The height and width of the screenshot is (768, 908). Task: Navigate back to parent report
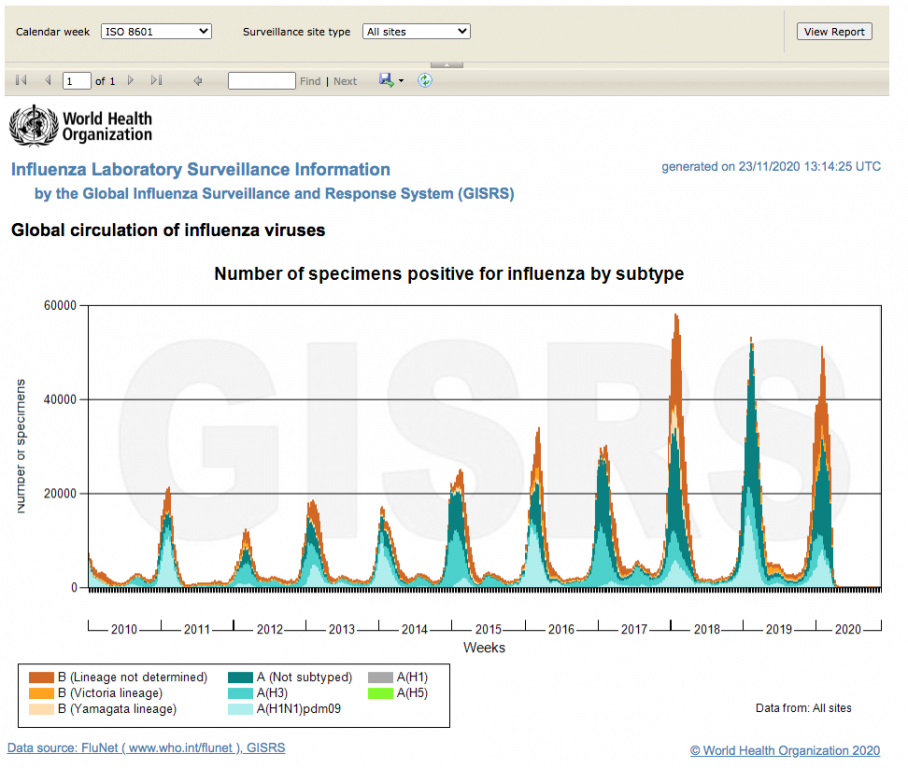point(198,81)
